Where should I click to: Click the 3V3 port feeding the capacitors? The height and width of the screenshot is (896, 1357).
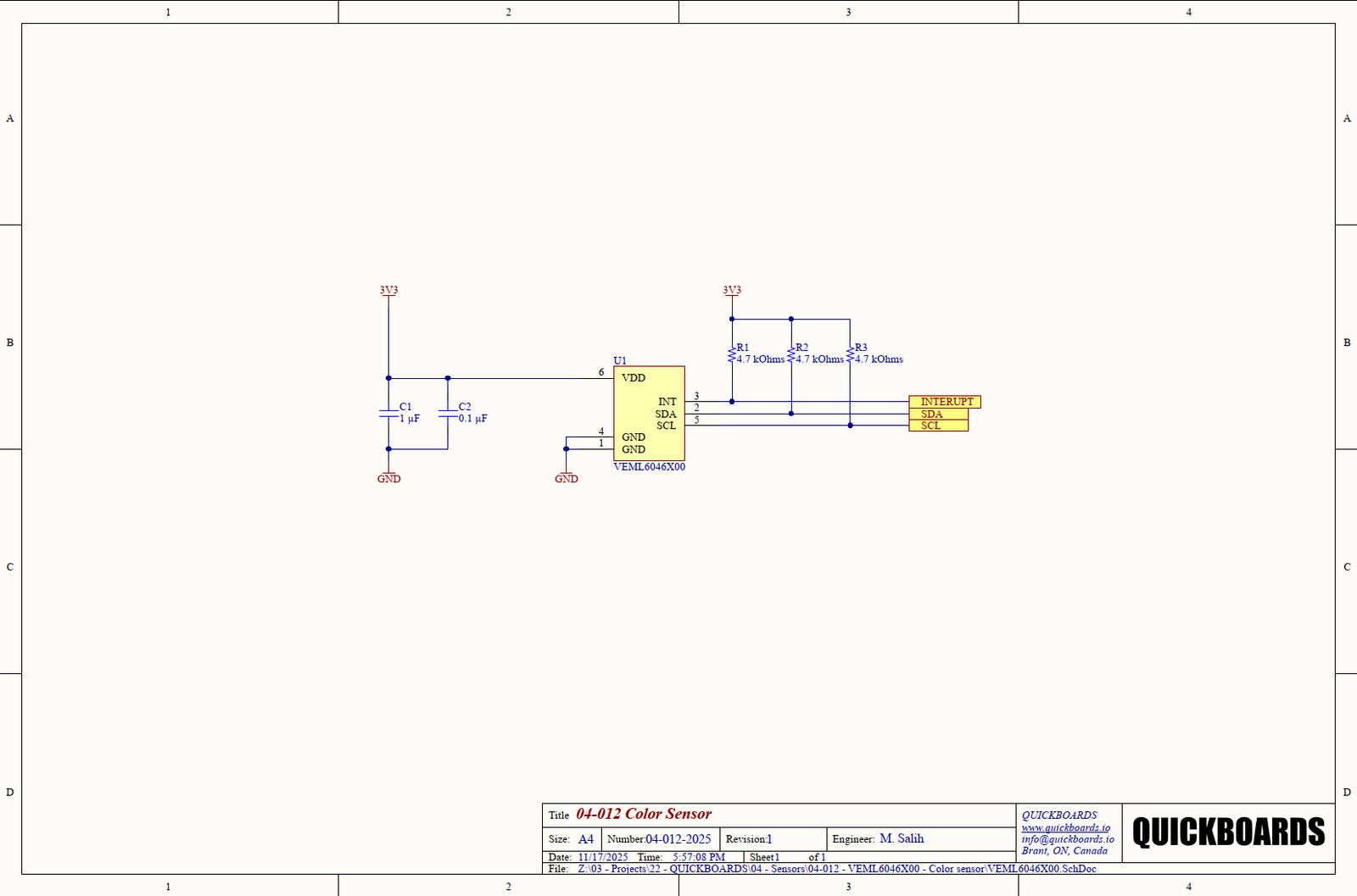[388, 291]
